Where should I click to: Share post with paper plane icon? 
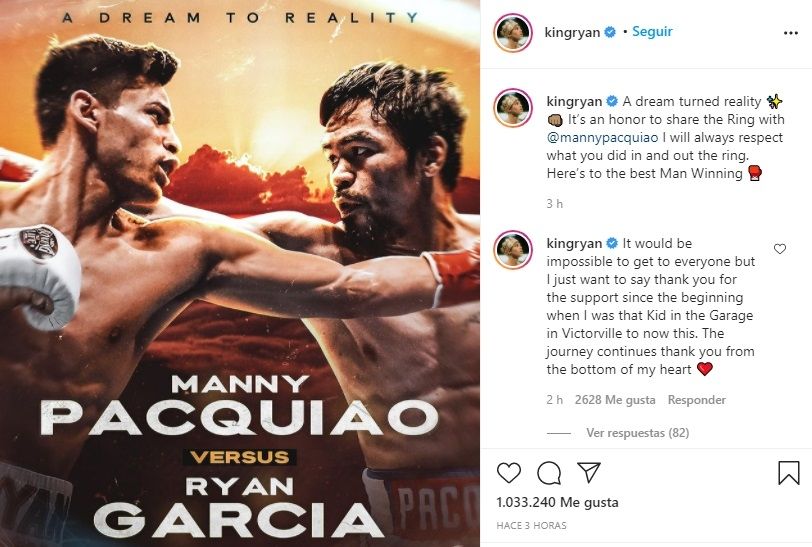[x=588, y=472]
